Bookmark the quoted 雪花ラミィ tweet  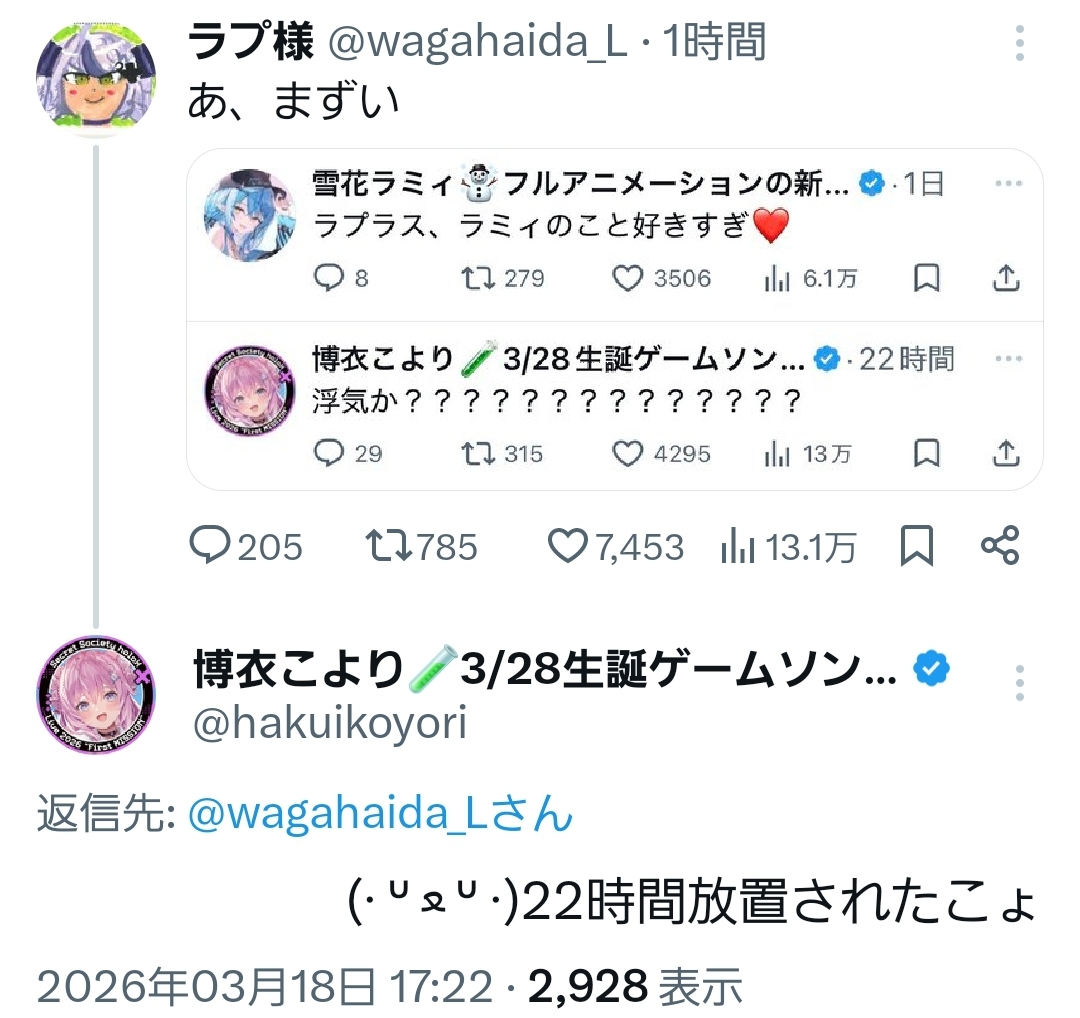(x=926, y=278)
